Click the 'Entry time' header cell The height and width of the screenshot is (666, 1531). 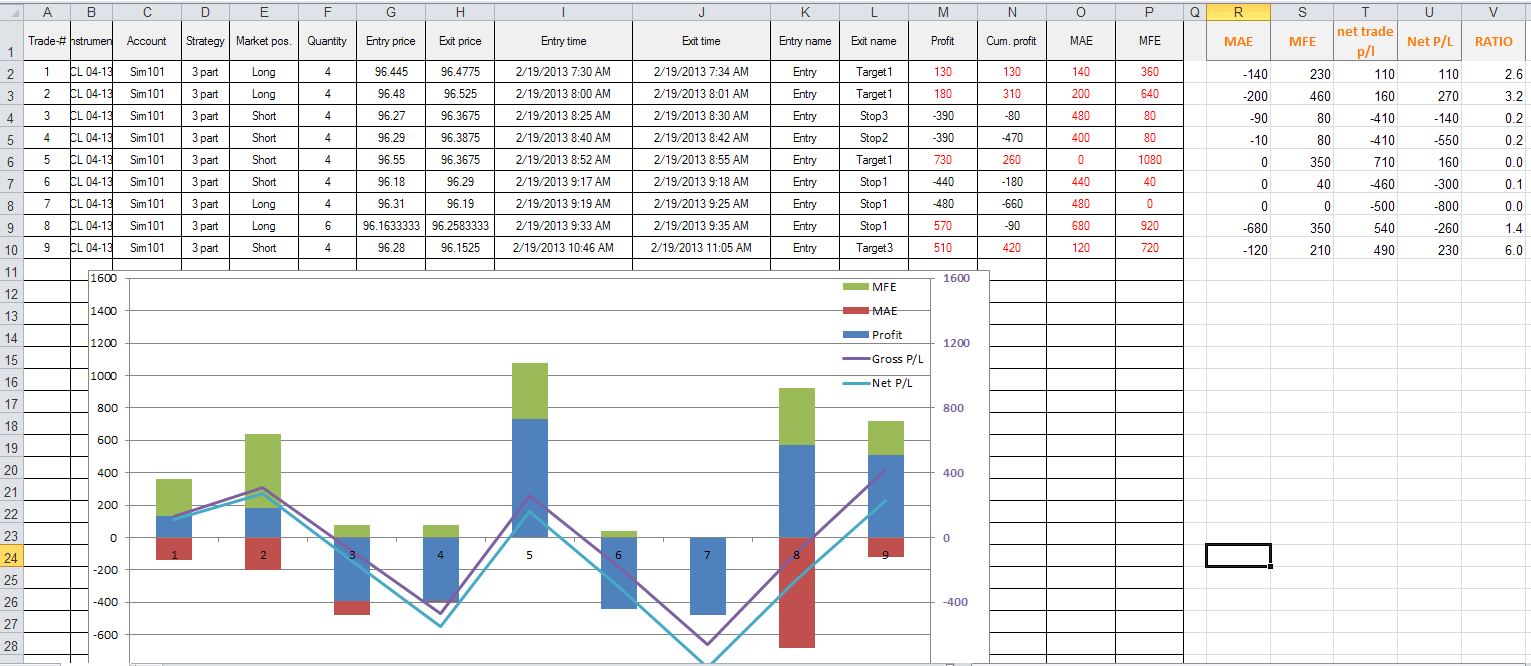pyautogui.click(x=564, y=42)
